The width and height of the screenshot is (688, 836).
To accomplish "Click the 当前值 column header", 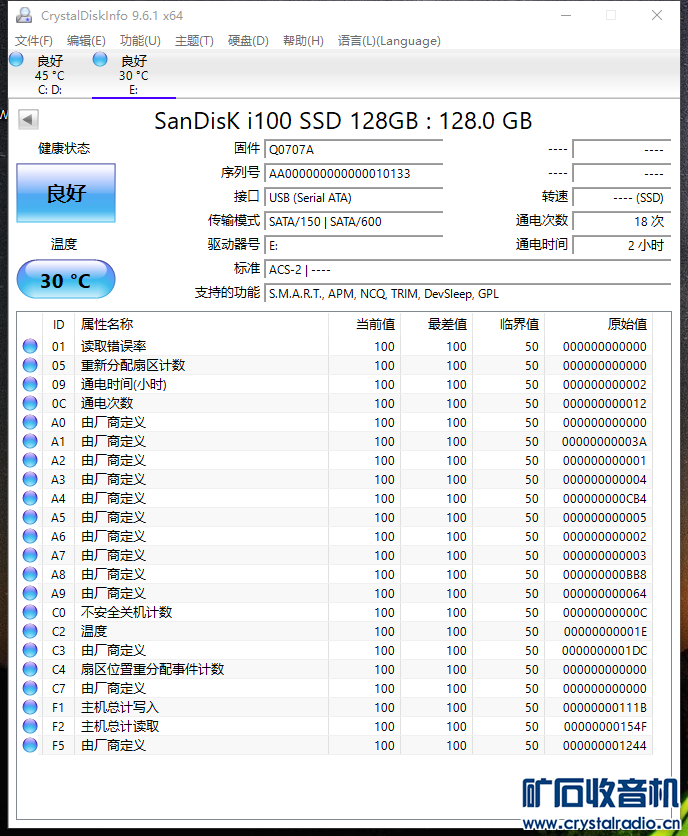I will (365, 324).
